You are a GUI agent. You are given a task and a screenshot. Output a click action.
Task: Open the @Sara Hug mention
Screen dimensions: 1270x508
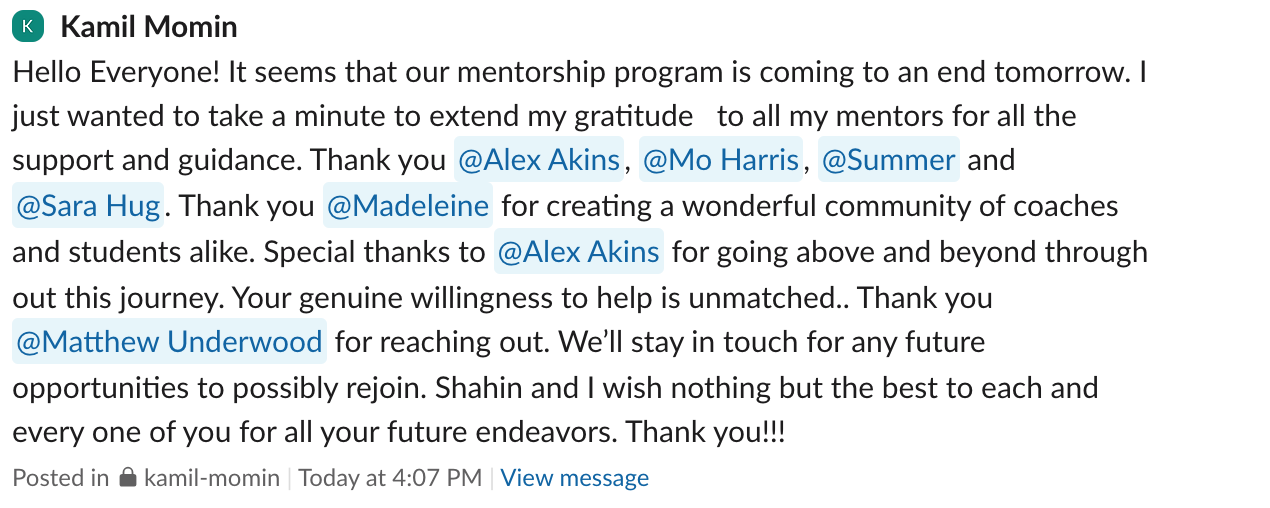pos(88,206)
